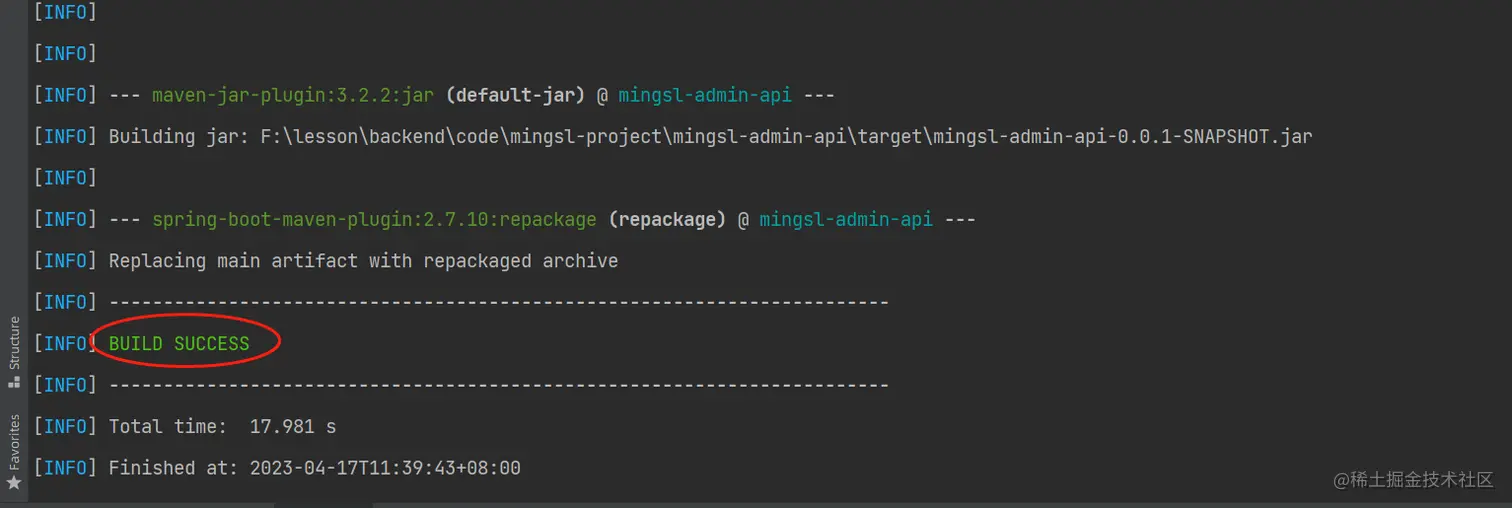This screenshot has width=1512, height=508.
Task: Click the bottom-right watermark text
Action: 1413,480
